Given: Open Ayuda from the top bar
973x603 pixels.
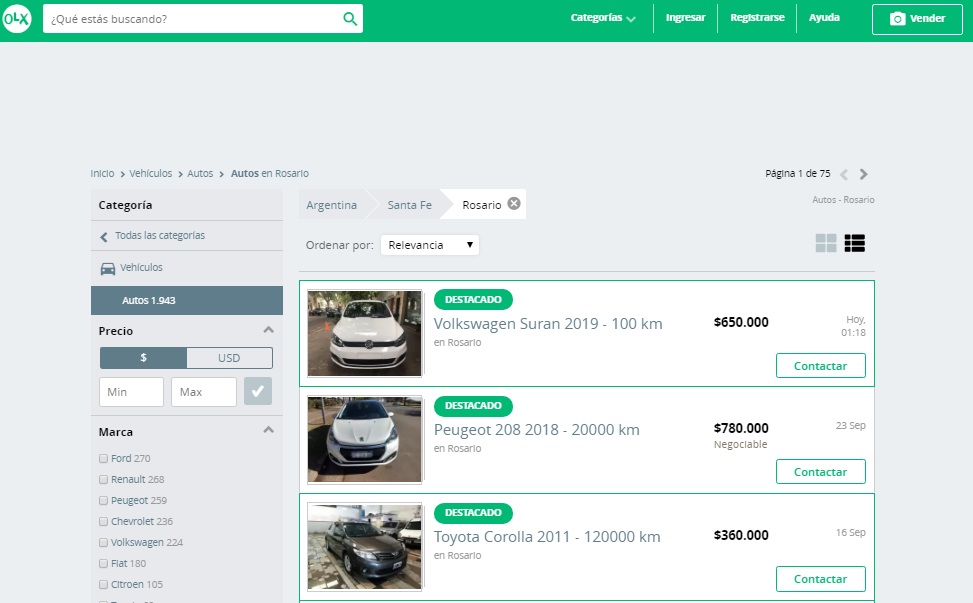Looking at the screenshot, I should pos(824,17).
